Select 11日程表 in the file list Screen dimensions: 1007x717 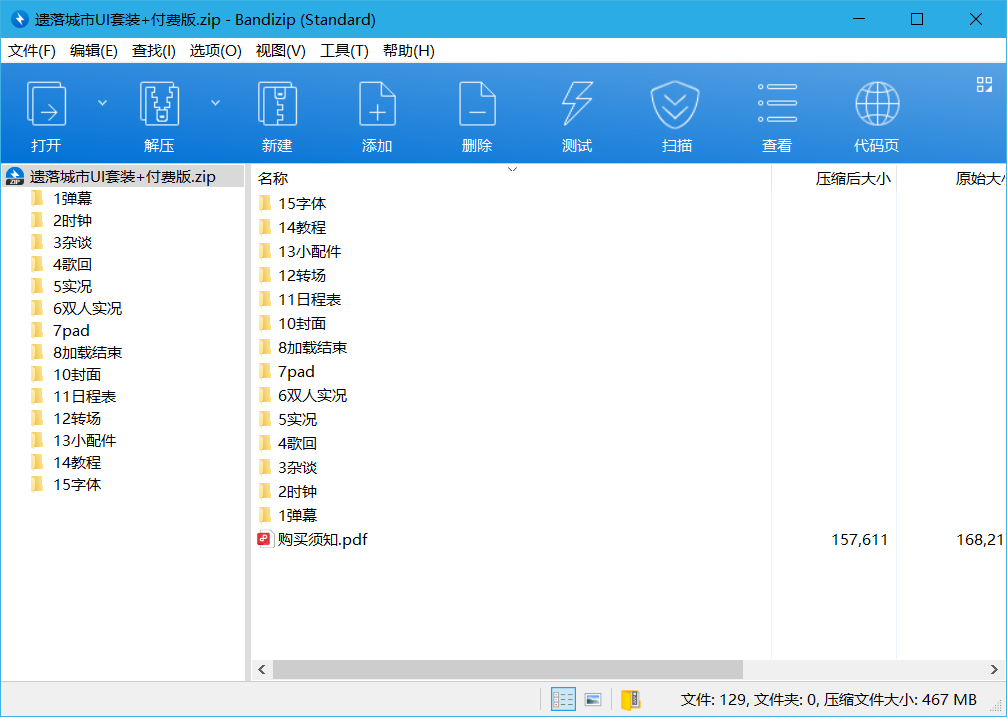point(310,299)
